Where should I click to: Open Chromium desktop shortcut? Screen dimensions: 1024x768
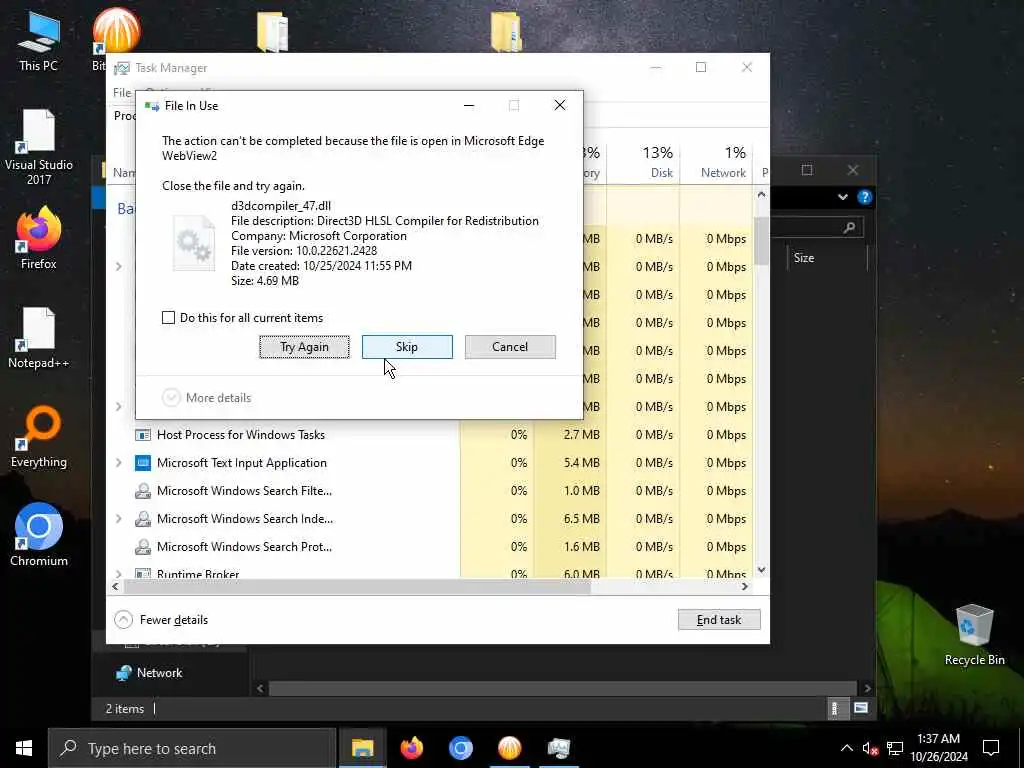tap(39, 535)
